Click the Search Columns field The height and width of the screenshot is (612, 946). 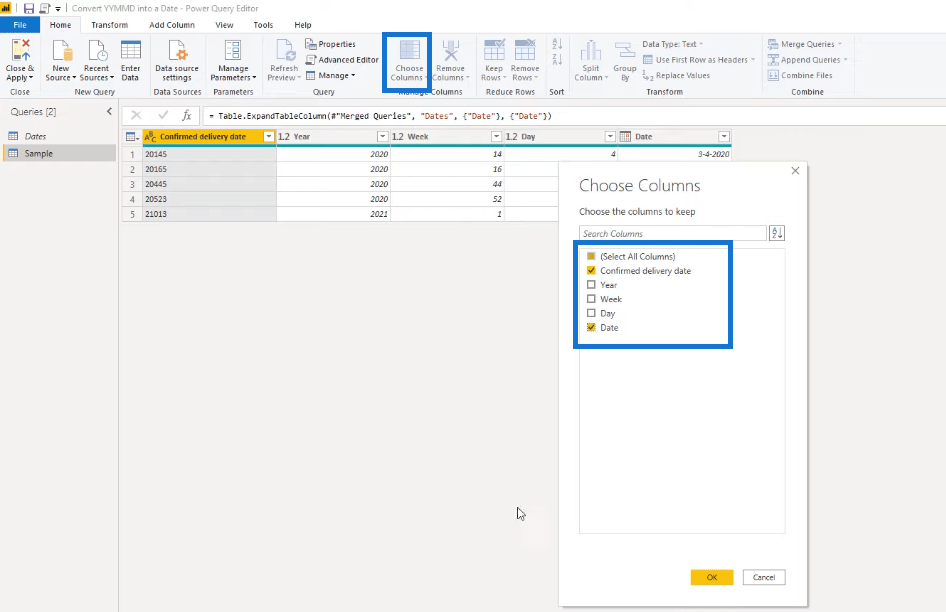pos(673,234)
